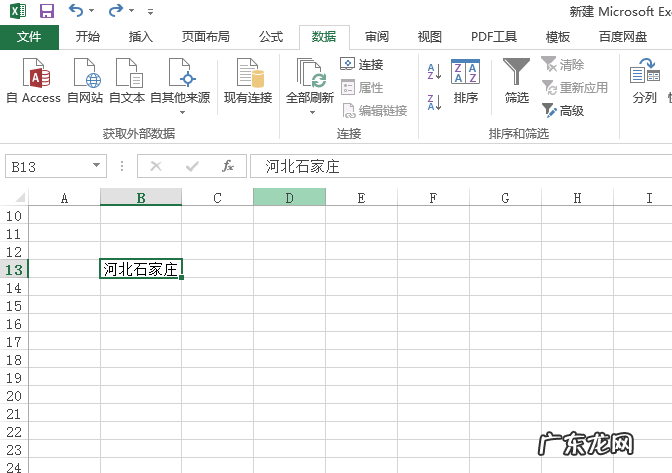Click the 编辑链接 button
Image resolution: width=672 pixels, height=473 pixels.
coord(374,111)
